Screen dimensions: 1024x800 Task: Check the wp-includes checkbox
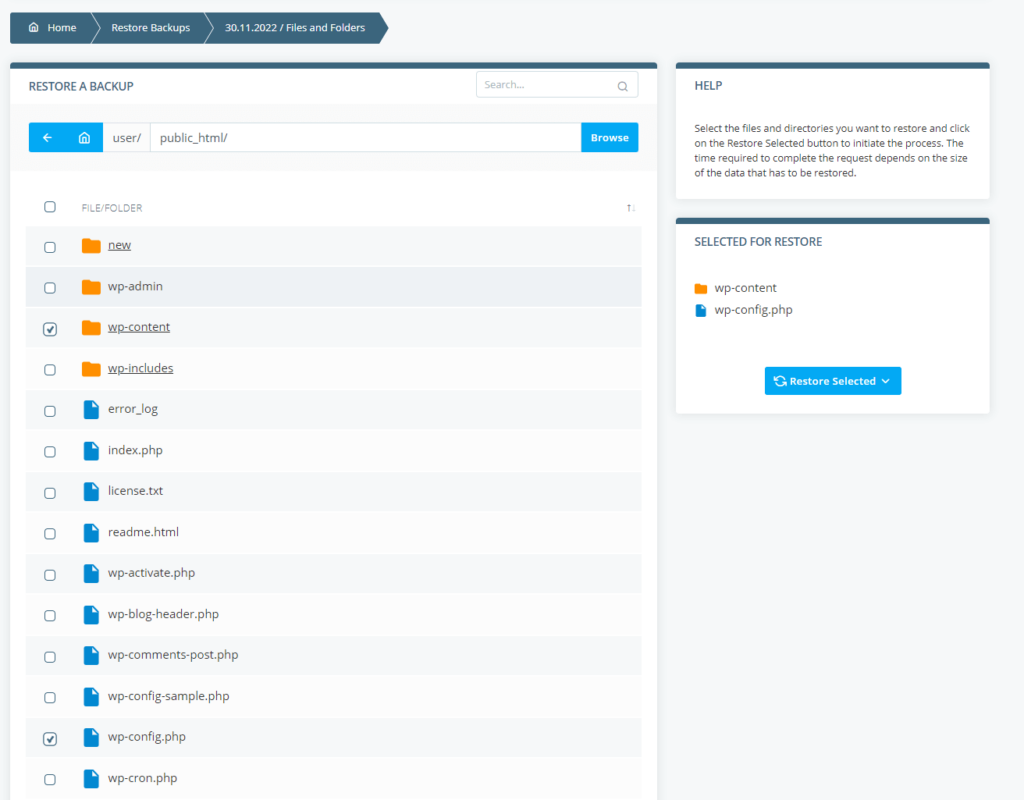50,369
